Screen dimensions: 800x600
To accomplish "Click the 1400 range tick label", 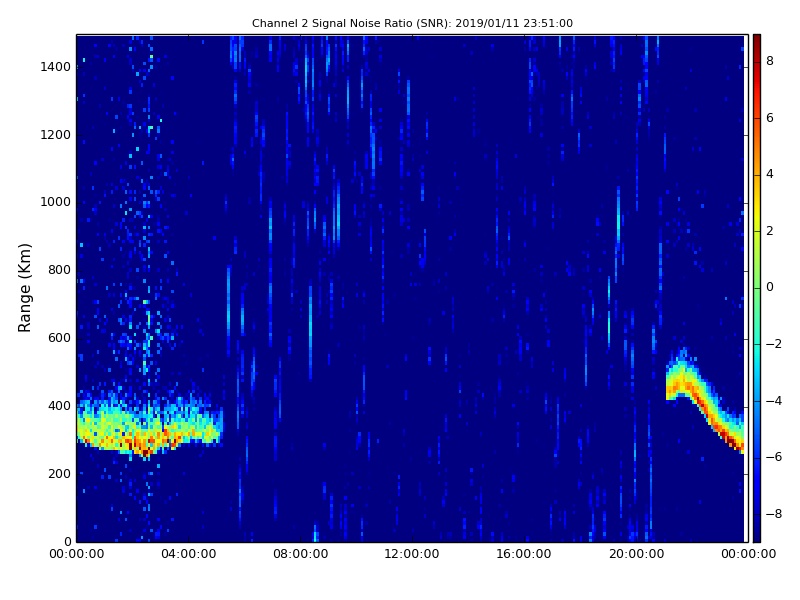I will coord(56,67).
